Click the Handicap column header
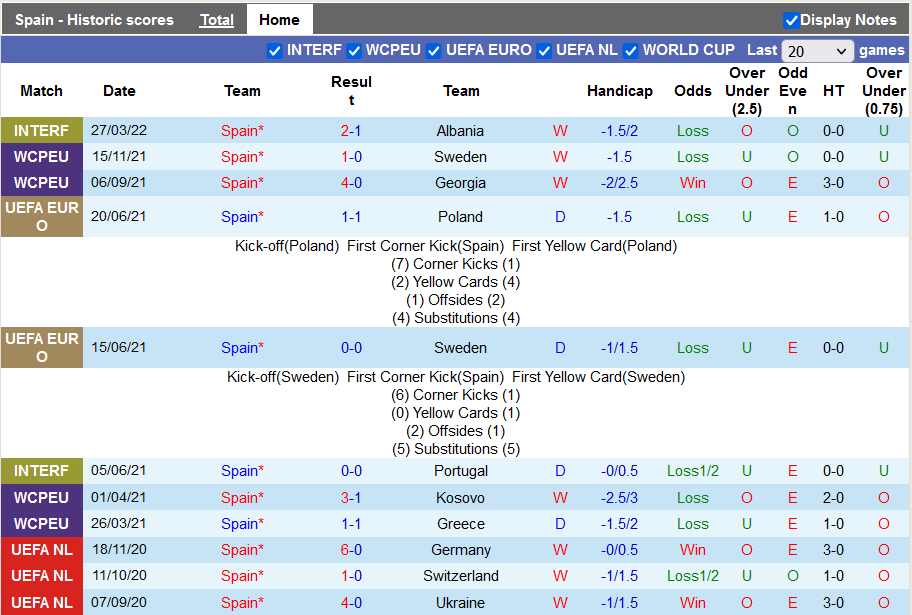Image resolution: width=912 pixels, height=615 pixels. coord(619,91)
